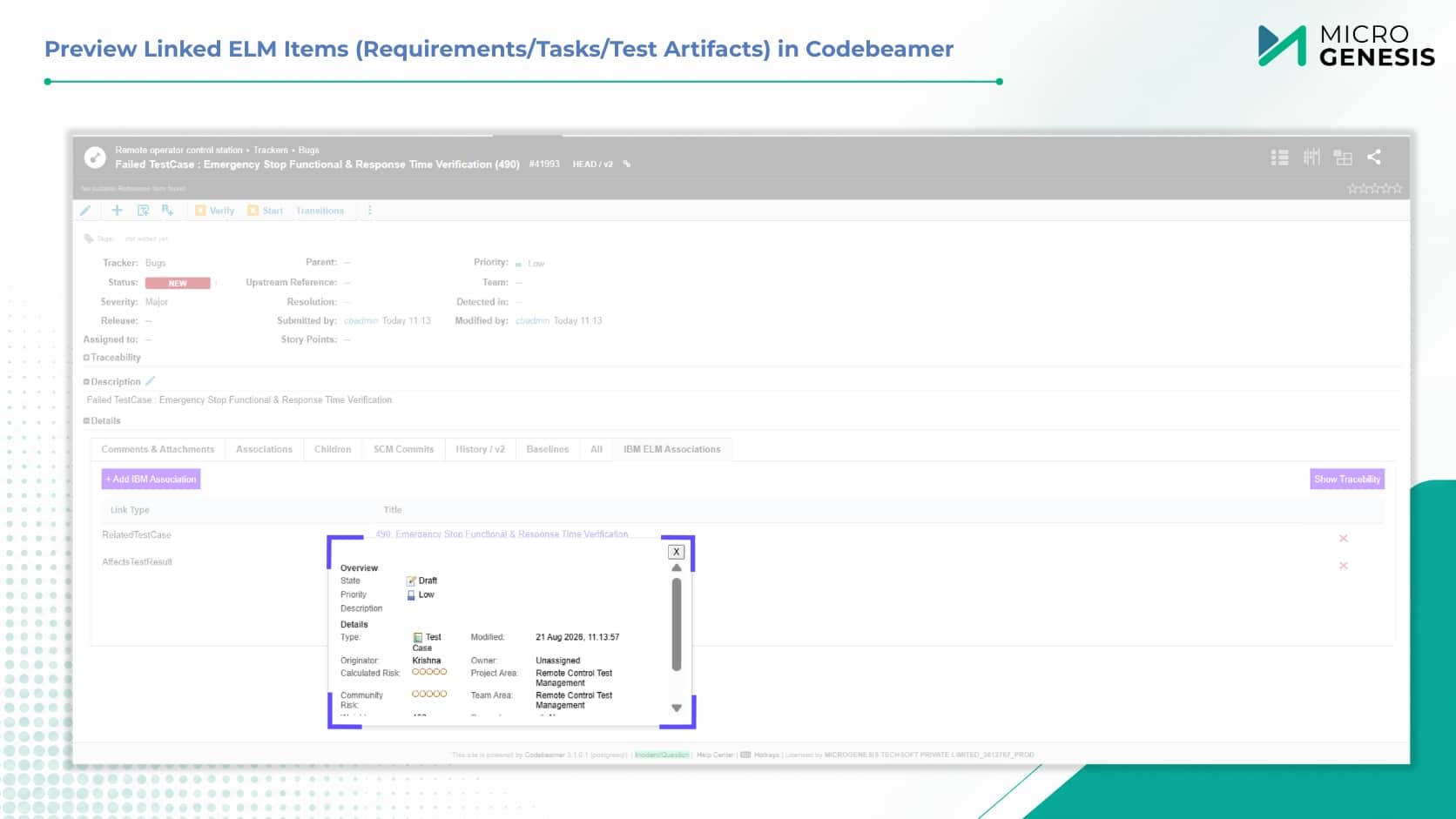Screen dimensions: 1456x819
Task: Click the Bugs breadcrumb link
Action: (309, 151)
